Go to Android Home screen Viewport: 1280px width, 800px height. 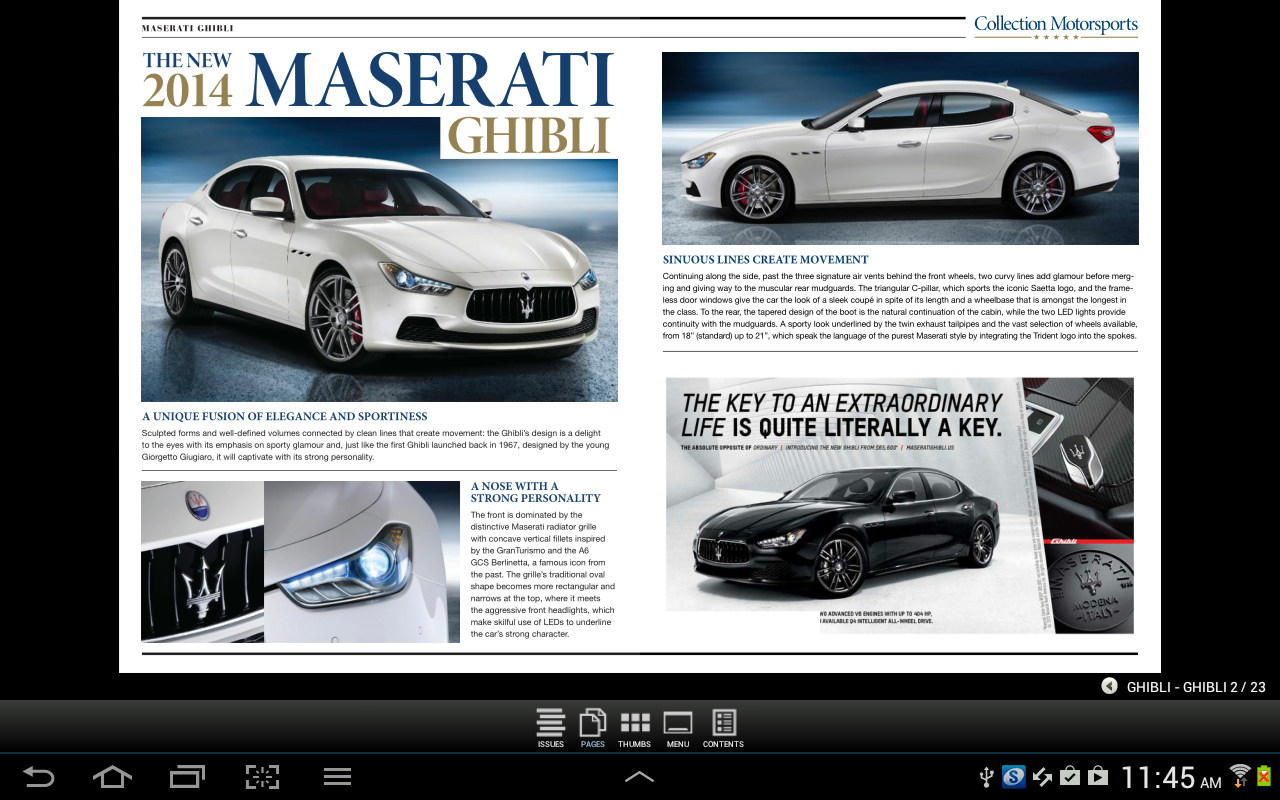pos(112,777)
